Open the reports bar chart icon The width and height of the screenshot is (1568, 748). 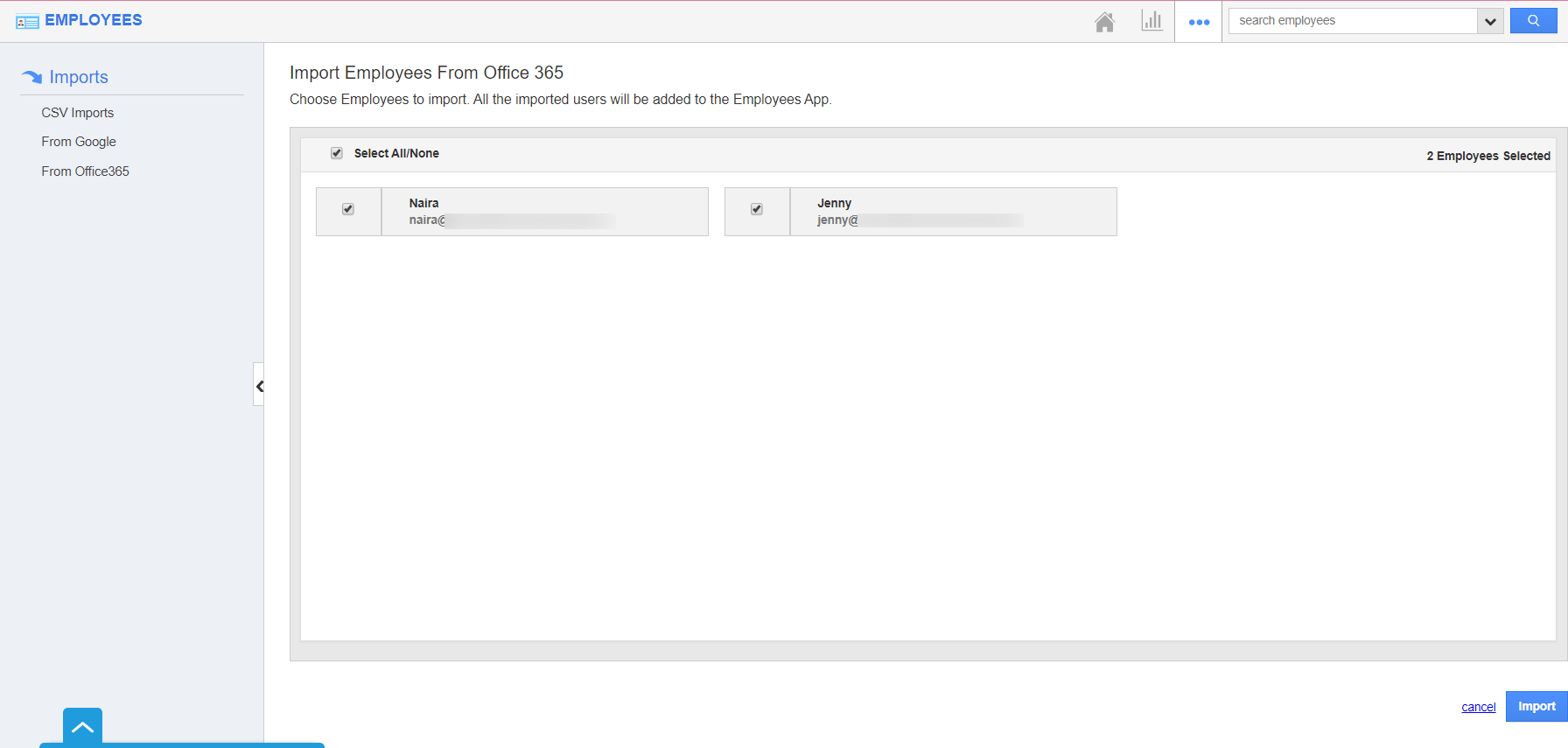click(1151, 21)
